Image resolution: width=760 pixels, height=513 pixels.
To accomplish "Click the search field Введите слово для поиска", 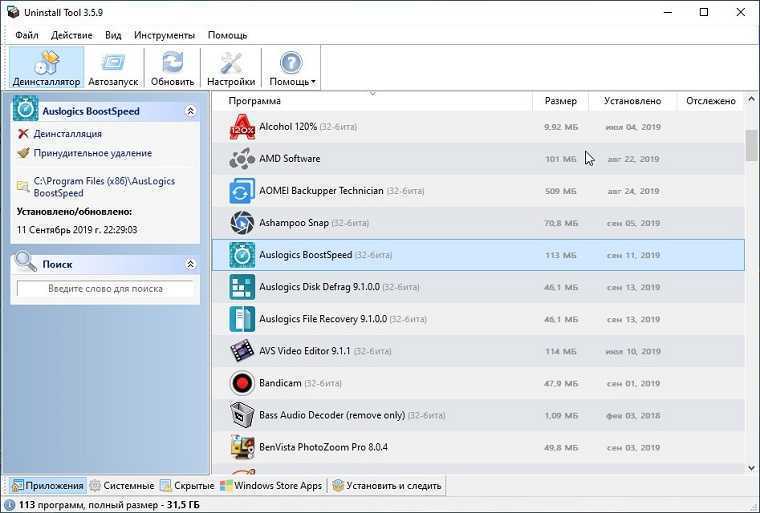I will [x=105, y=289].
